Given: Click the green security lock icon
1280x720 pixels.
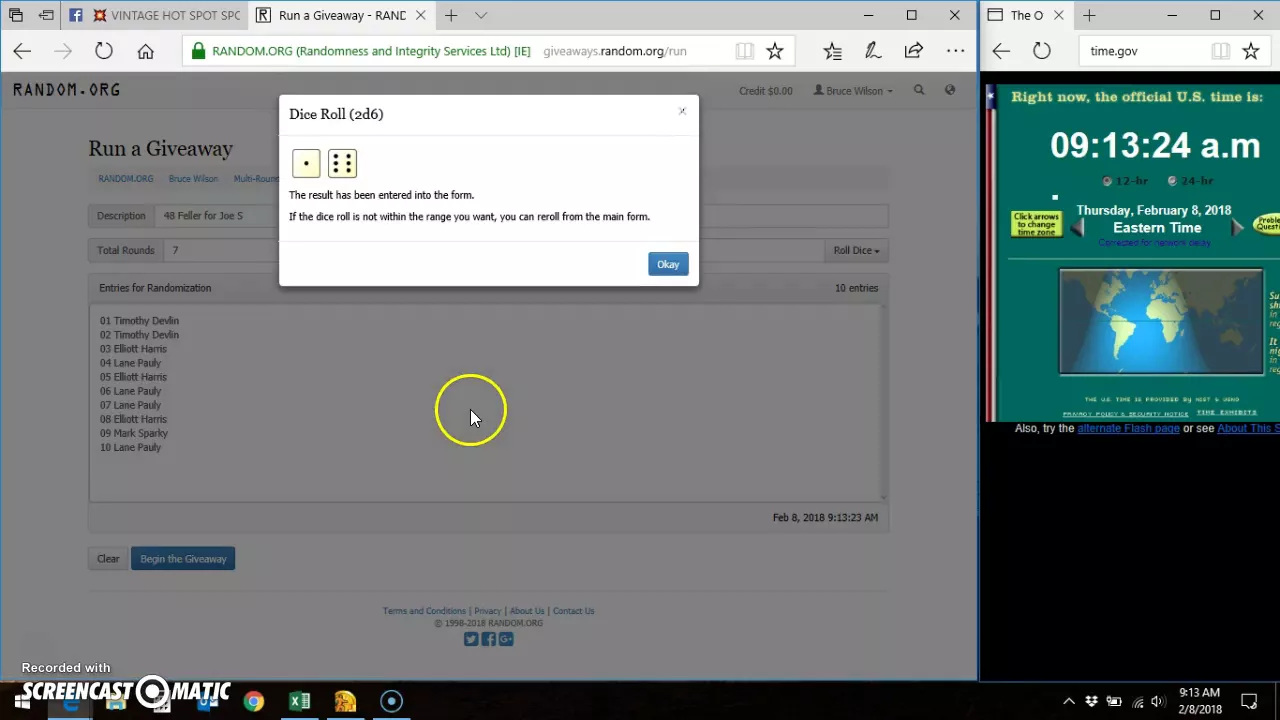Looking at the screenshot, I should coord(198,51).
